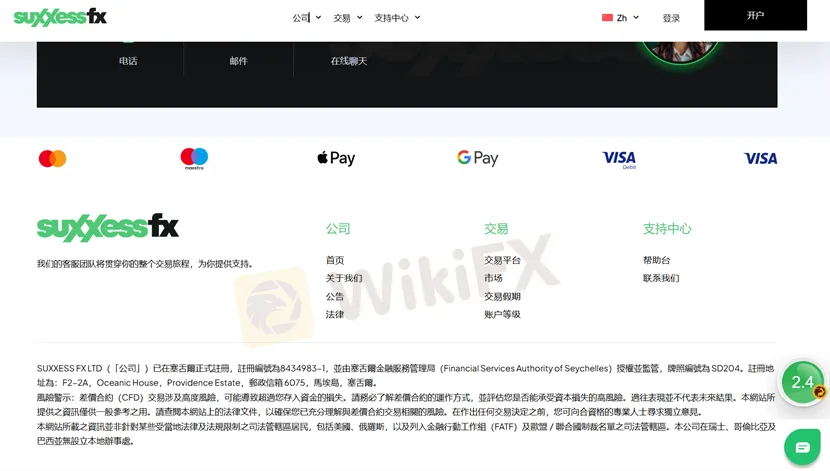The width and height of the screenshot is (830, 471).
Task: Open the green live chat bubble
Action: 802,447
